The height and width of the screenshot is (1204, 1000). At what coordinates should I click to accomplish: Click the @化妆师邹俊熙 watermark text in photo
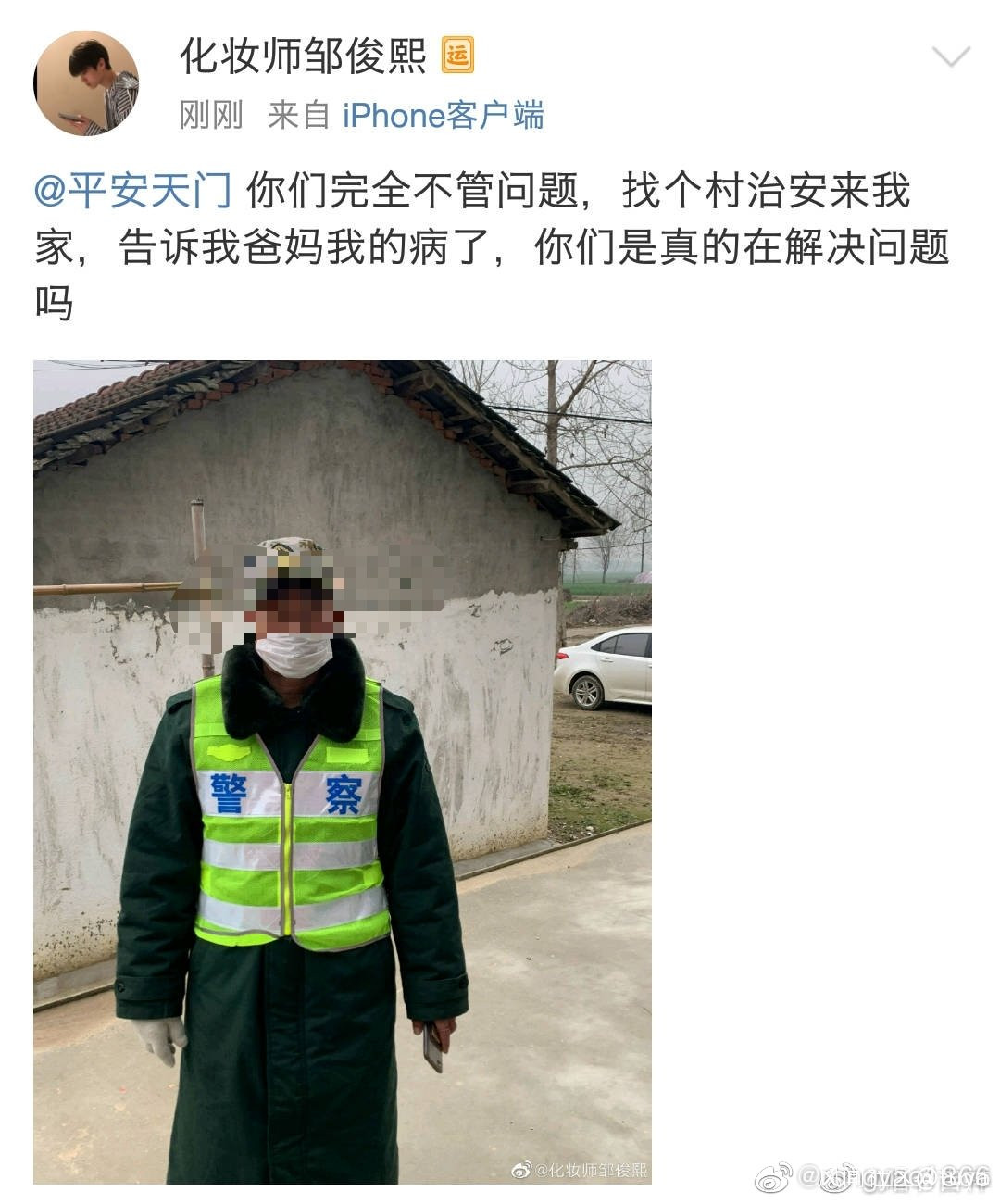pos(593,1170)
